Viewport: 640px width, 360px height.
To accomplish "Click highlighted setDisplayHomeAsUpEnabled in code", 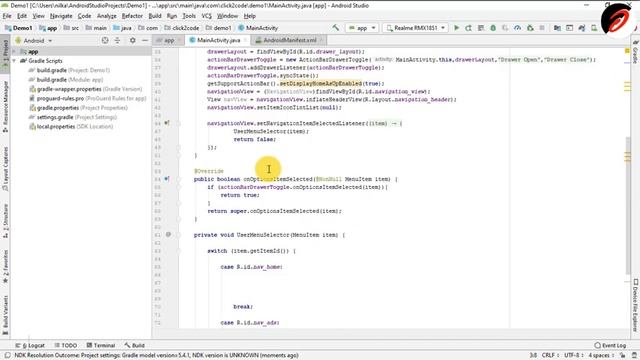I will click(x=320, y=83).
